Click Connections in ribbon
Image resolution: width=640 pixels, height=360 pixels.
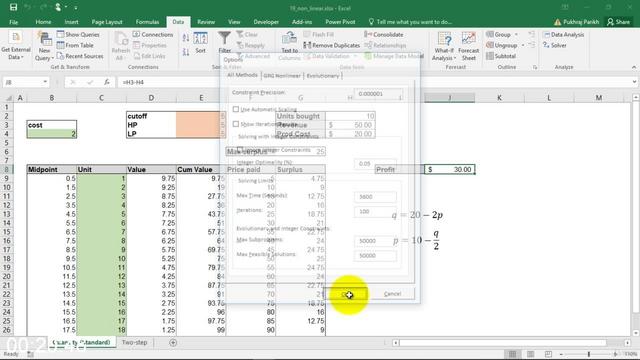tap(153, 35)
